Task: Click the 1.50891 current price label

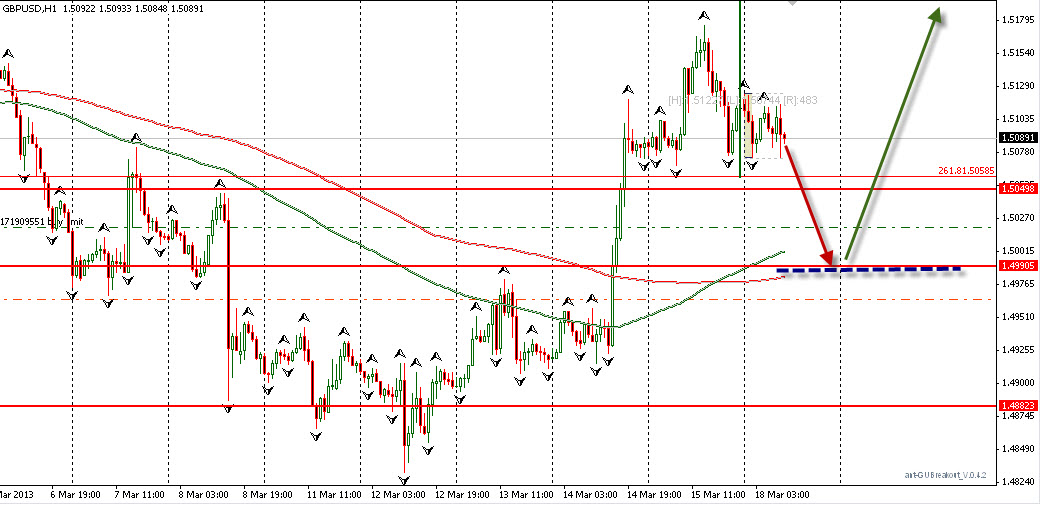Action: [1017, 139]
